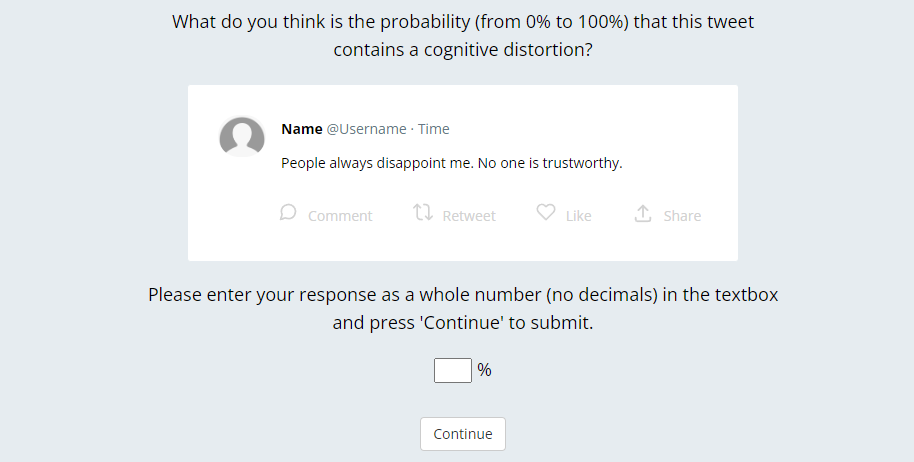914x462 pixels.
Task: Click the bold 'Name' author label
Action: click(301, 129)
